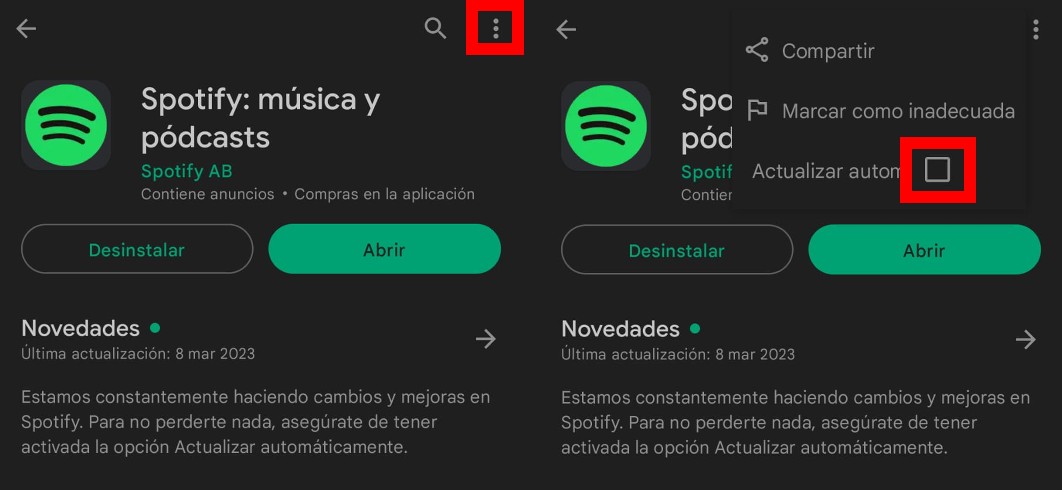Open the highlighted three-dot overflow menu

(496, 28)
